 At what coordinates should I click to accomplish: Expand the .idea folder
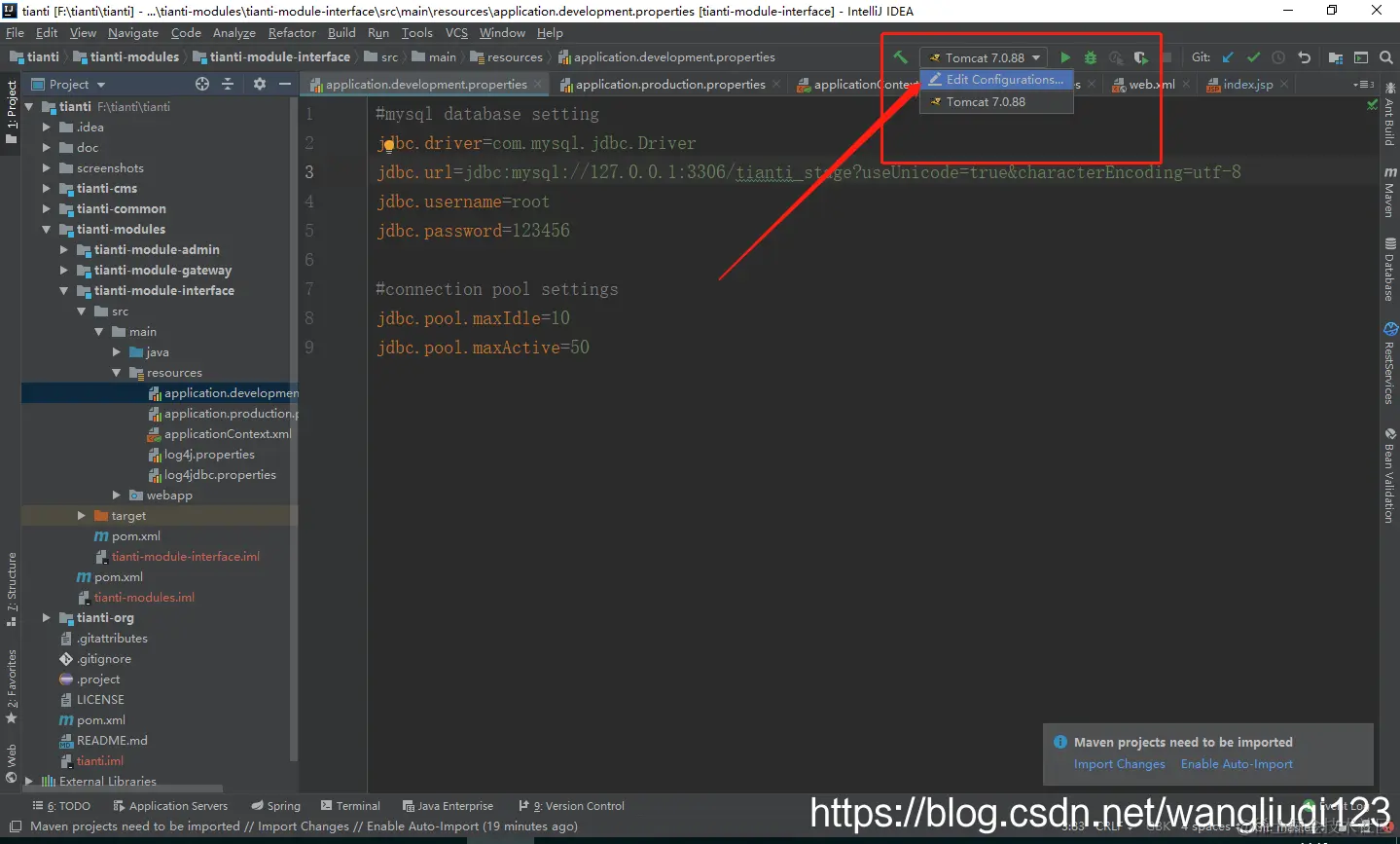click(47, 128)
